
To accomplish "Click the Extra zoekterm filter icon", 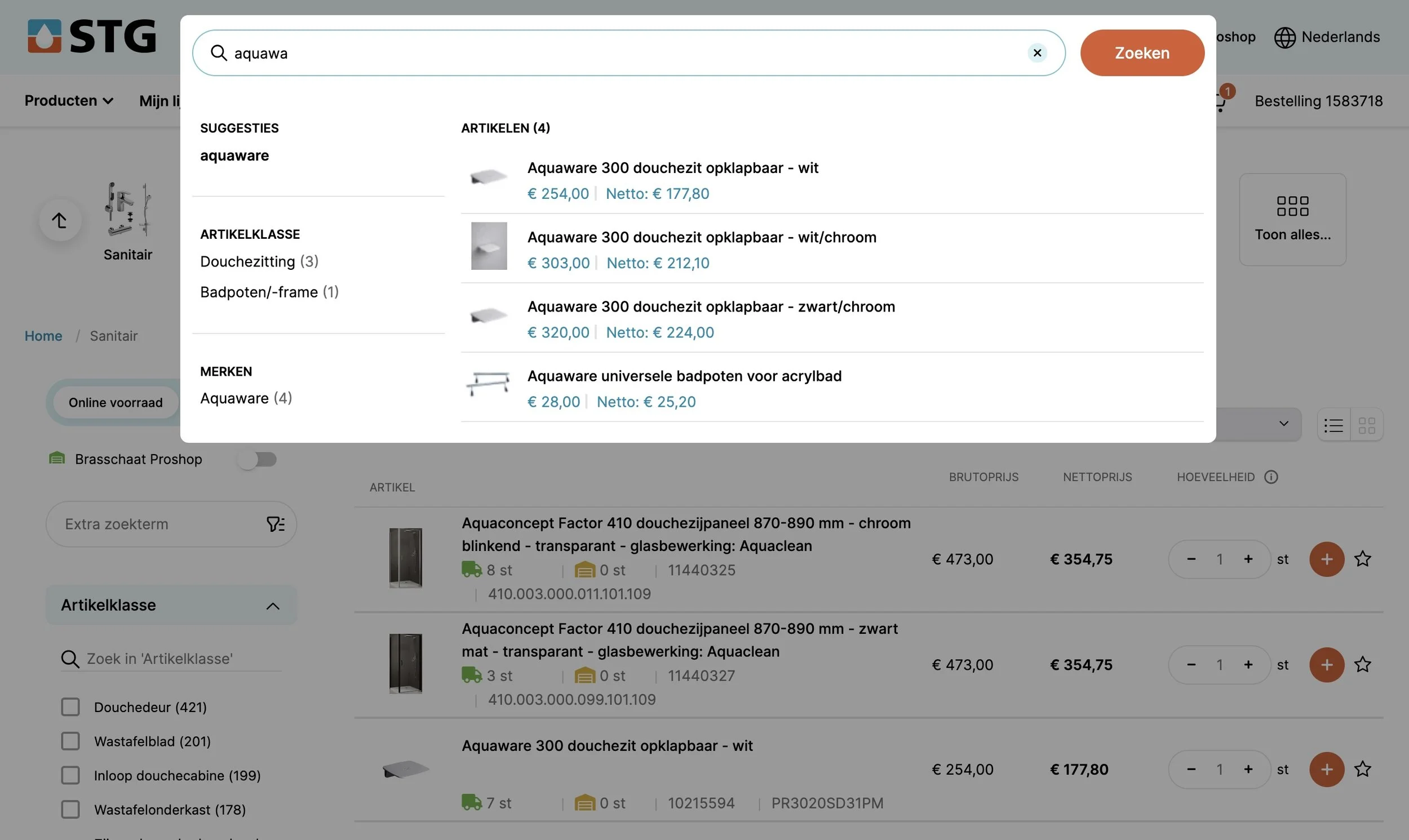I will (x=275, y=524).
